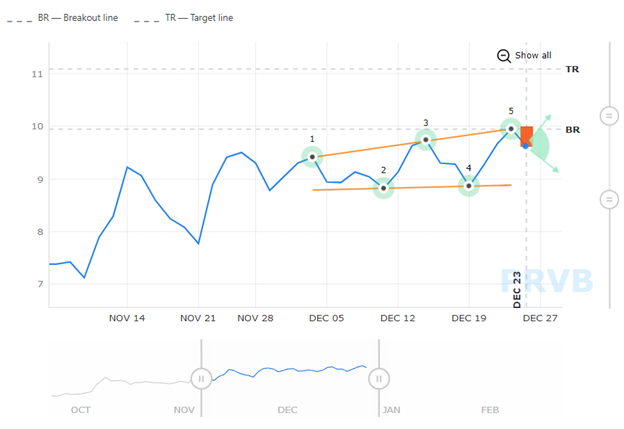Click the Show all link

pyautogui.click(x=533, y=56)
